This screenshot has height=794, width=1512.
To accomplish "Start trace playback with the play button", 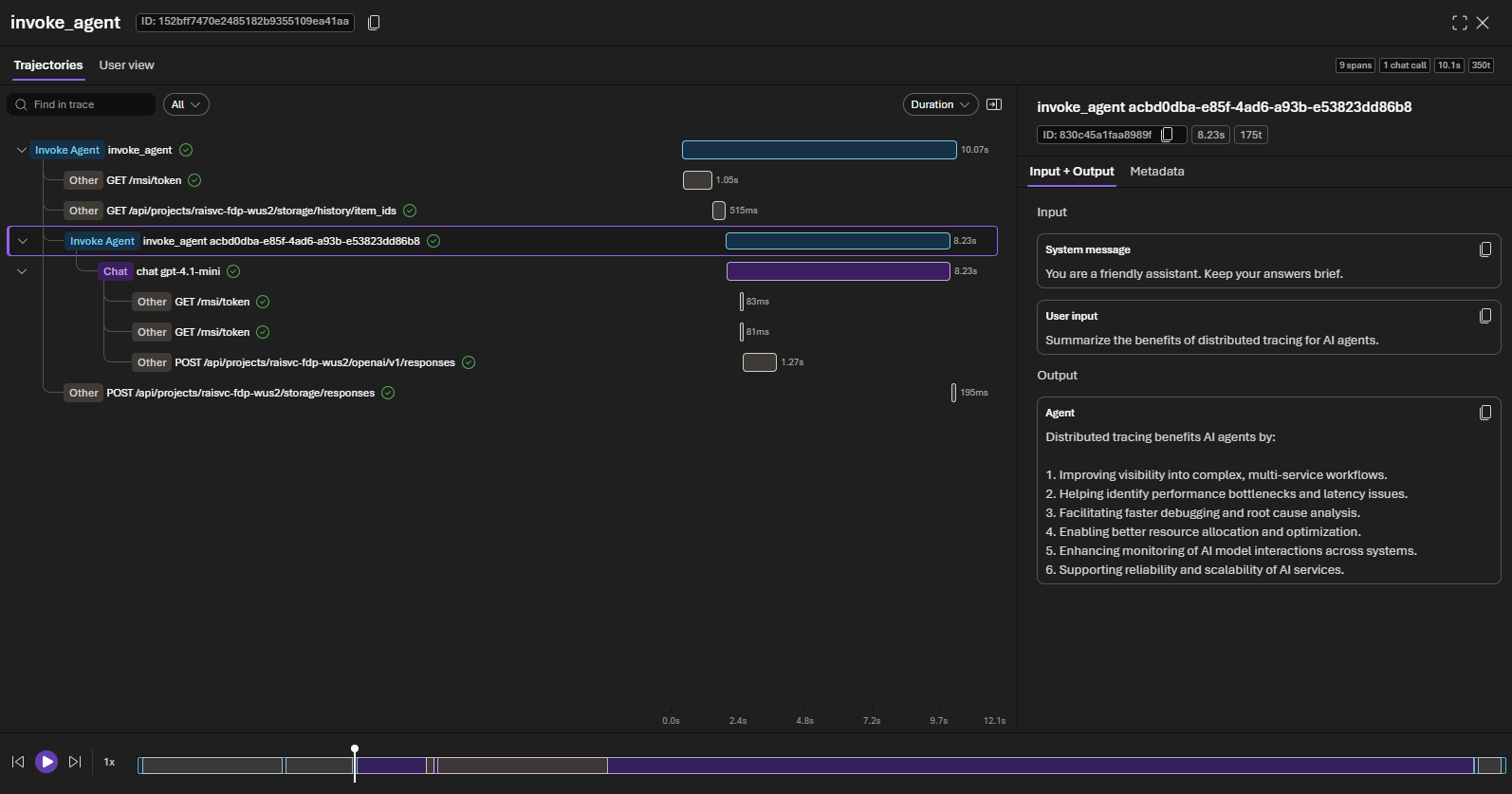I will point(46,762).
